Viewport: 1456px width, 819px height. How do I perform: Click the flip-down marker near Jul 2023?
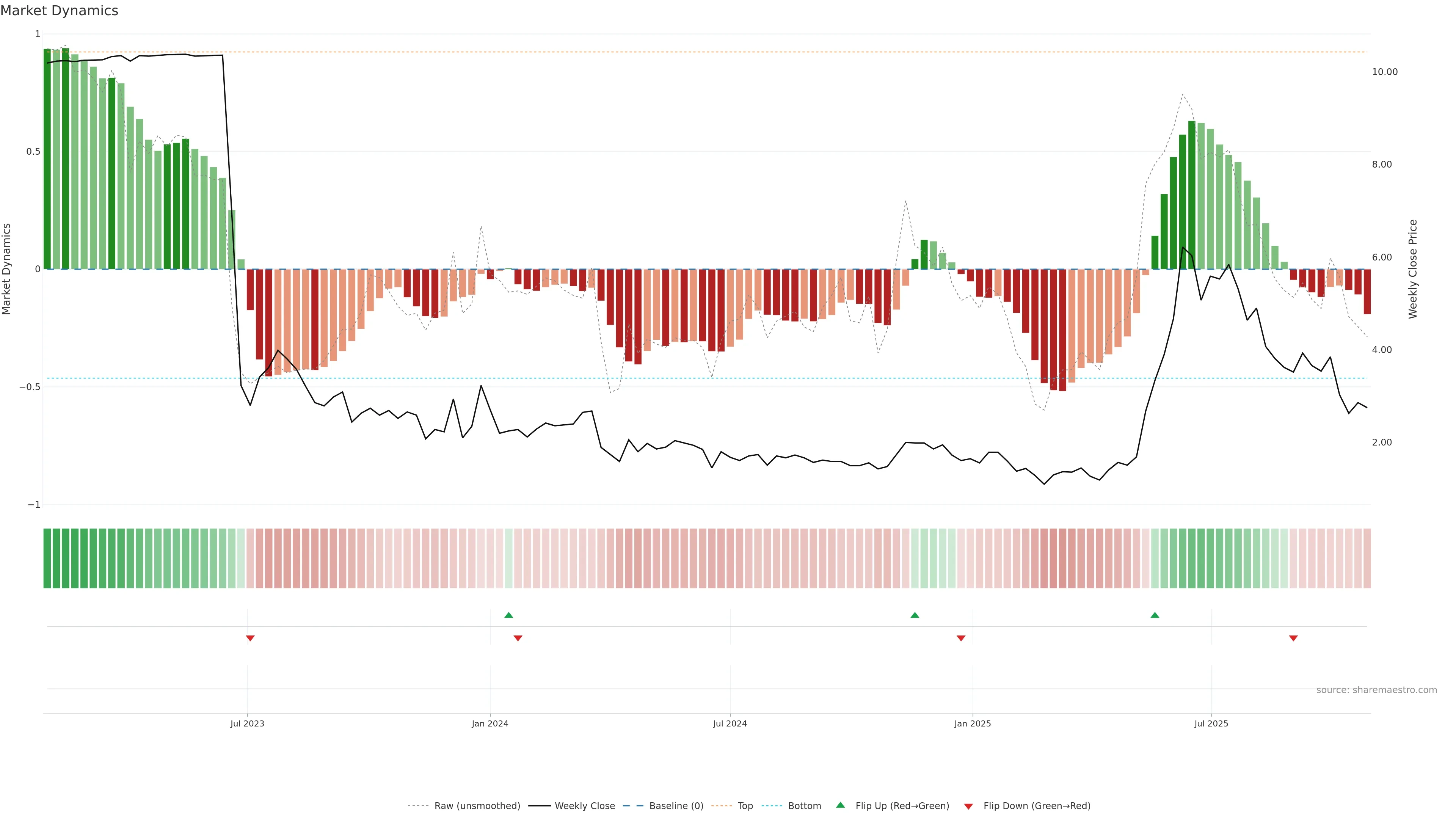[250, 638]
